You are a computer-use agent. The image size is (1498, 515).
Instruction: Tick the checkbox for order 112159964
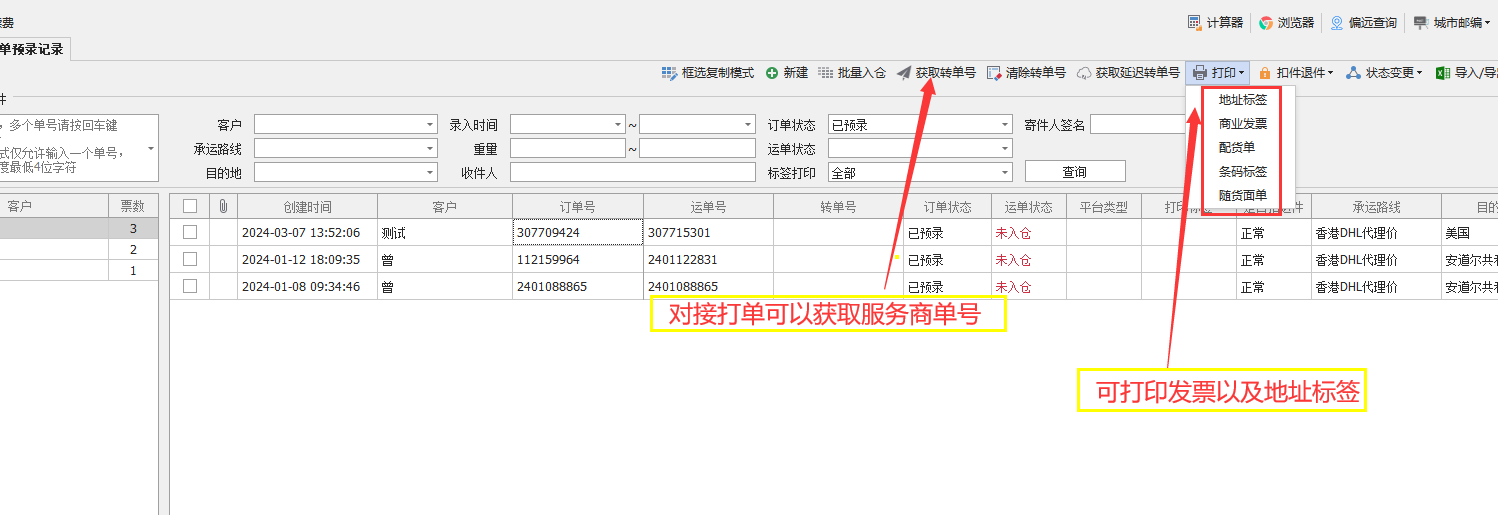(190, 259)
